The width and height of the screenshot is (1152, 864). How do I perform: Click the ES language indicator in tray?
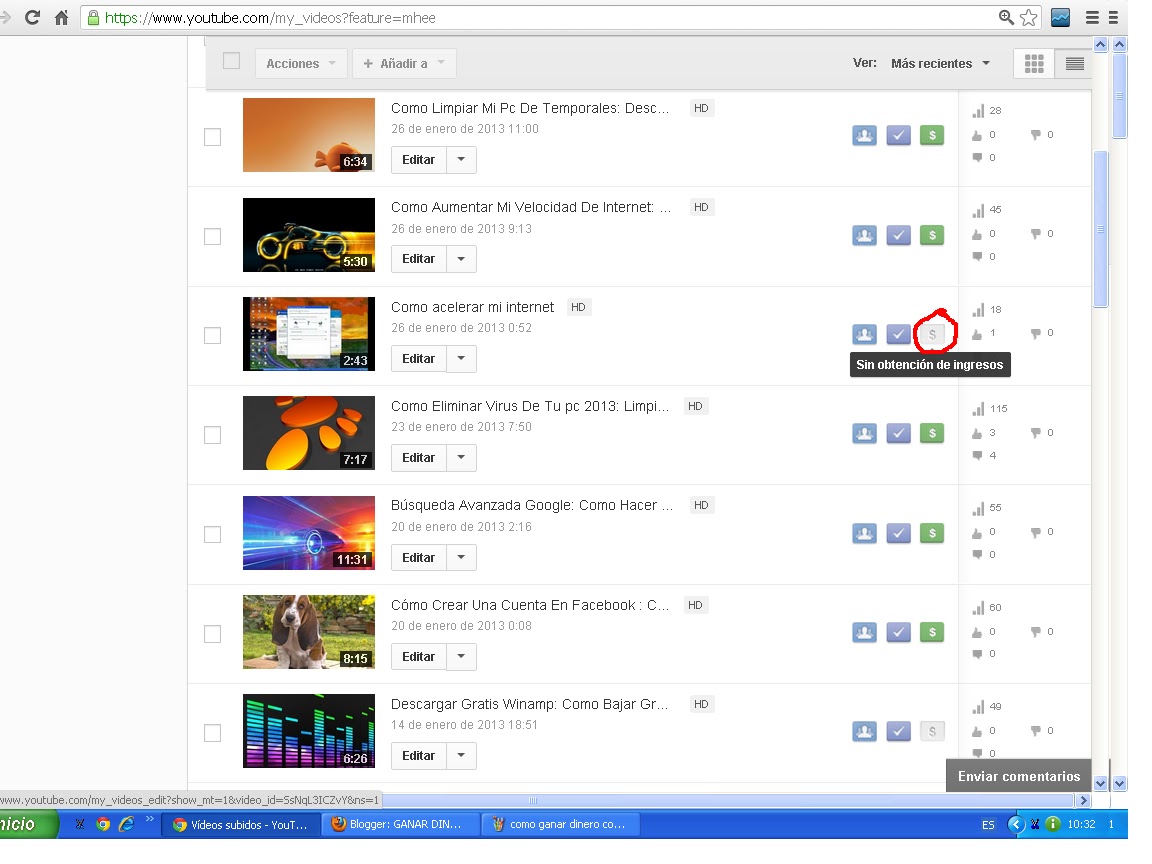coord(988,825)
